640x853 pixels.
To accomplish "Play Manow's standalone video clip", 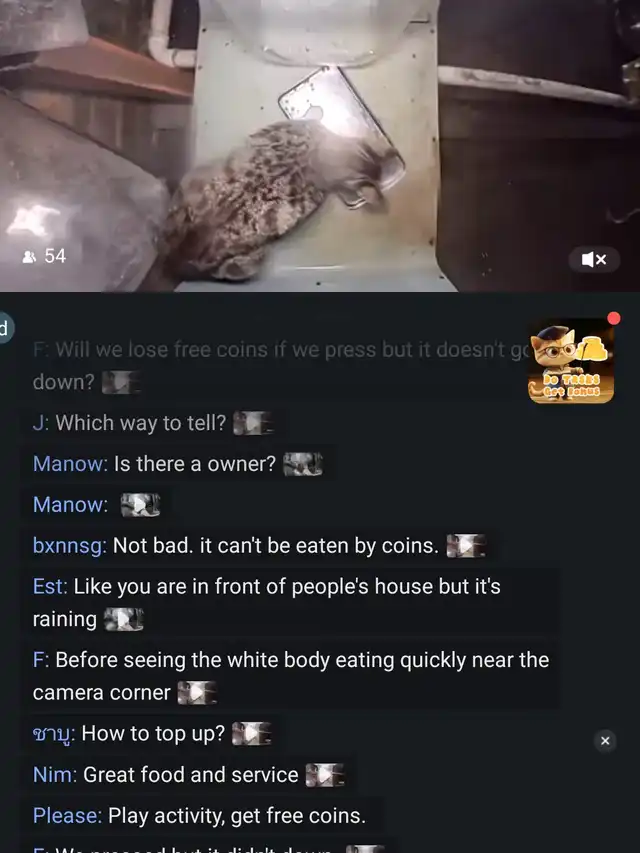I will coord(140,505).
